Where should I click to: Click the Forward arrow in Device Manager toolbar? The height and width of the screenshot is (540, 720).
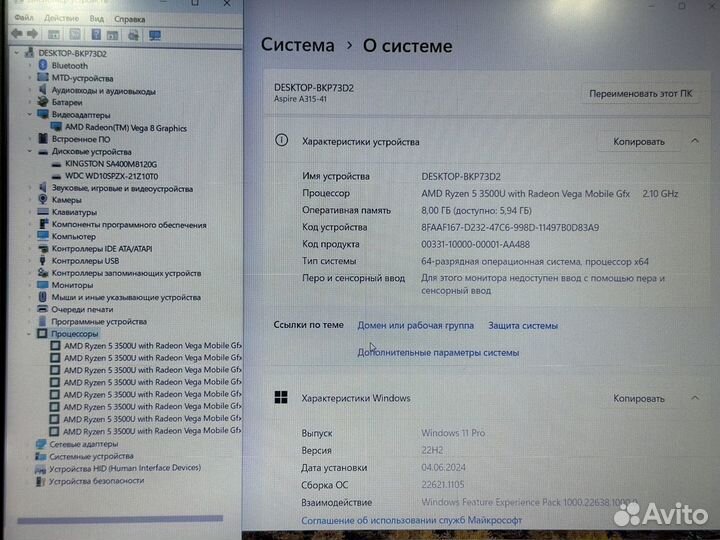(x=33, y=34)
